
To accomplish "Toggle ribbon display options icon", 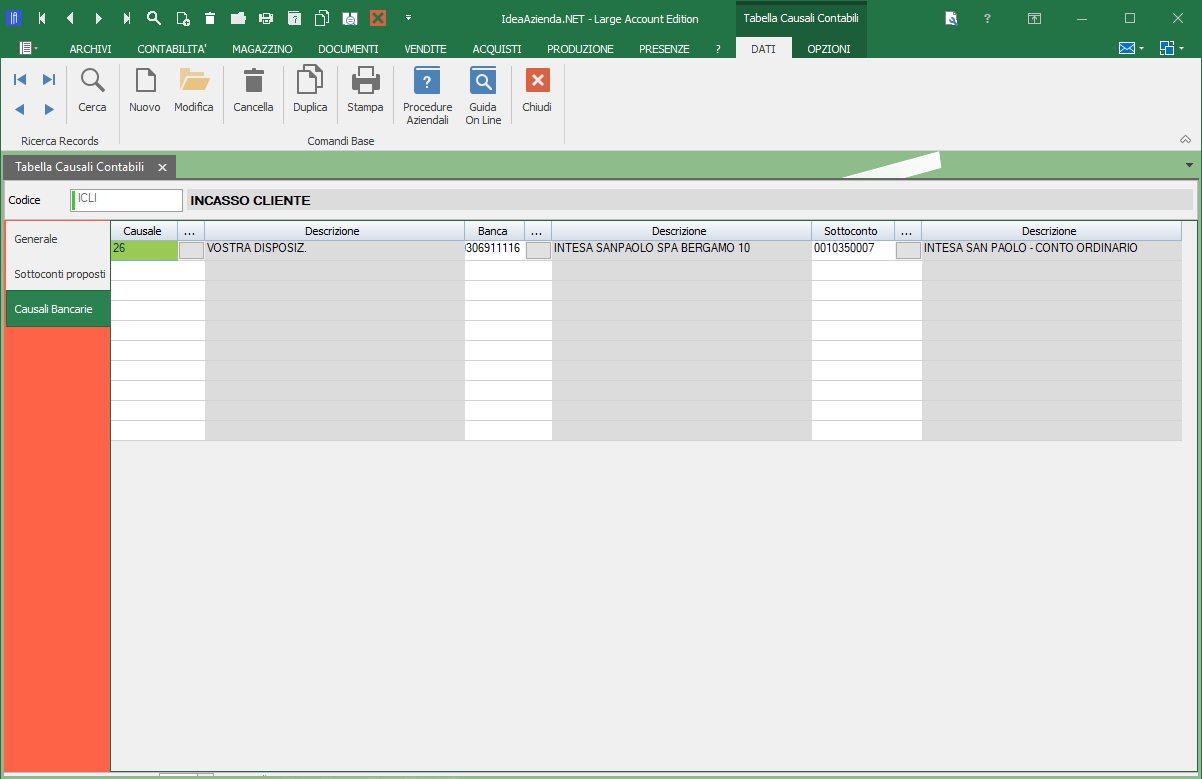I will click(1035, 18).
